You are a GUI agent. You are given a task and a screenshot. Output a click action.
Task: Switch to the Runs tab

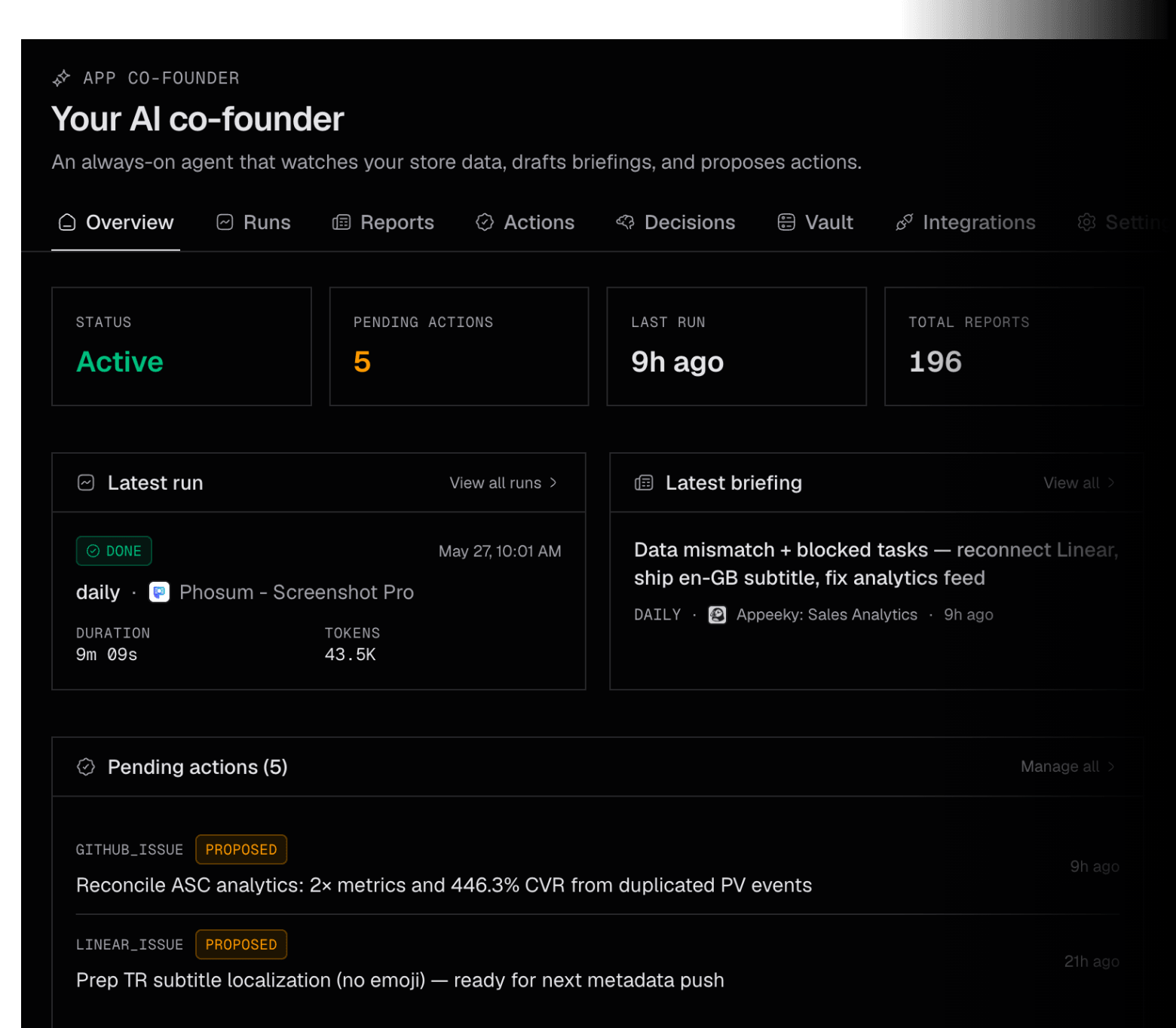click(253, 222)
